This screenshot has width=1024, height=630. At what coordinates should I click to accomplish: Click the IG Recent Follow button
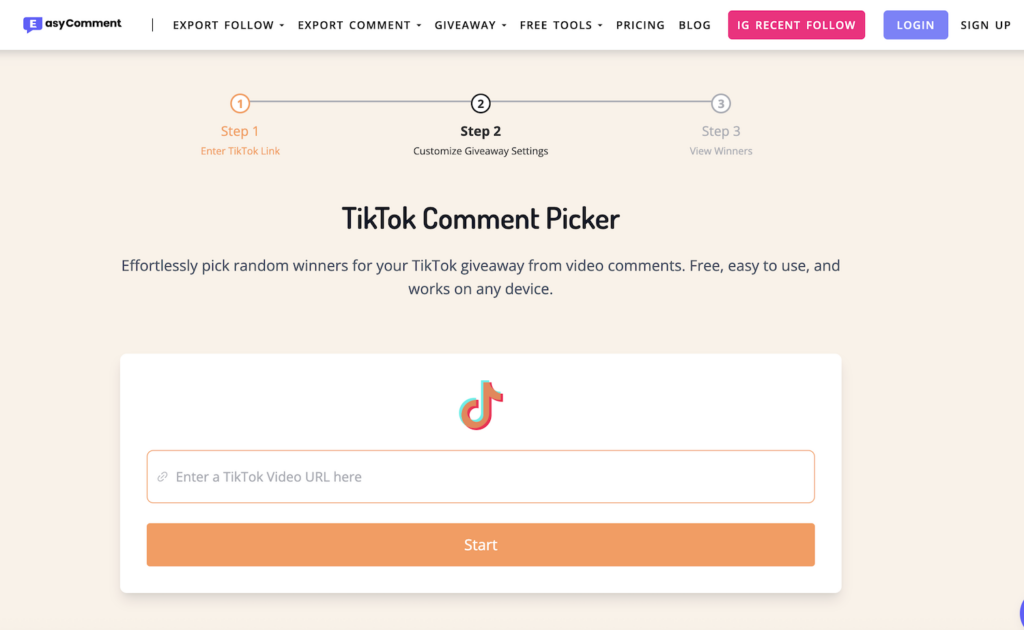click(797, 25)
